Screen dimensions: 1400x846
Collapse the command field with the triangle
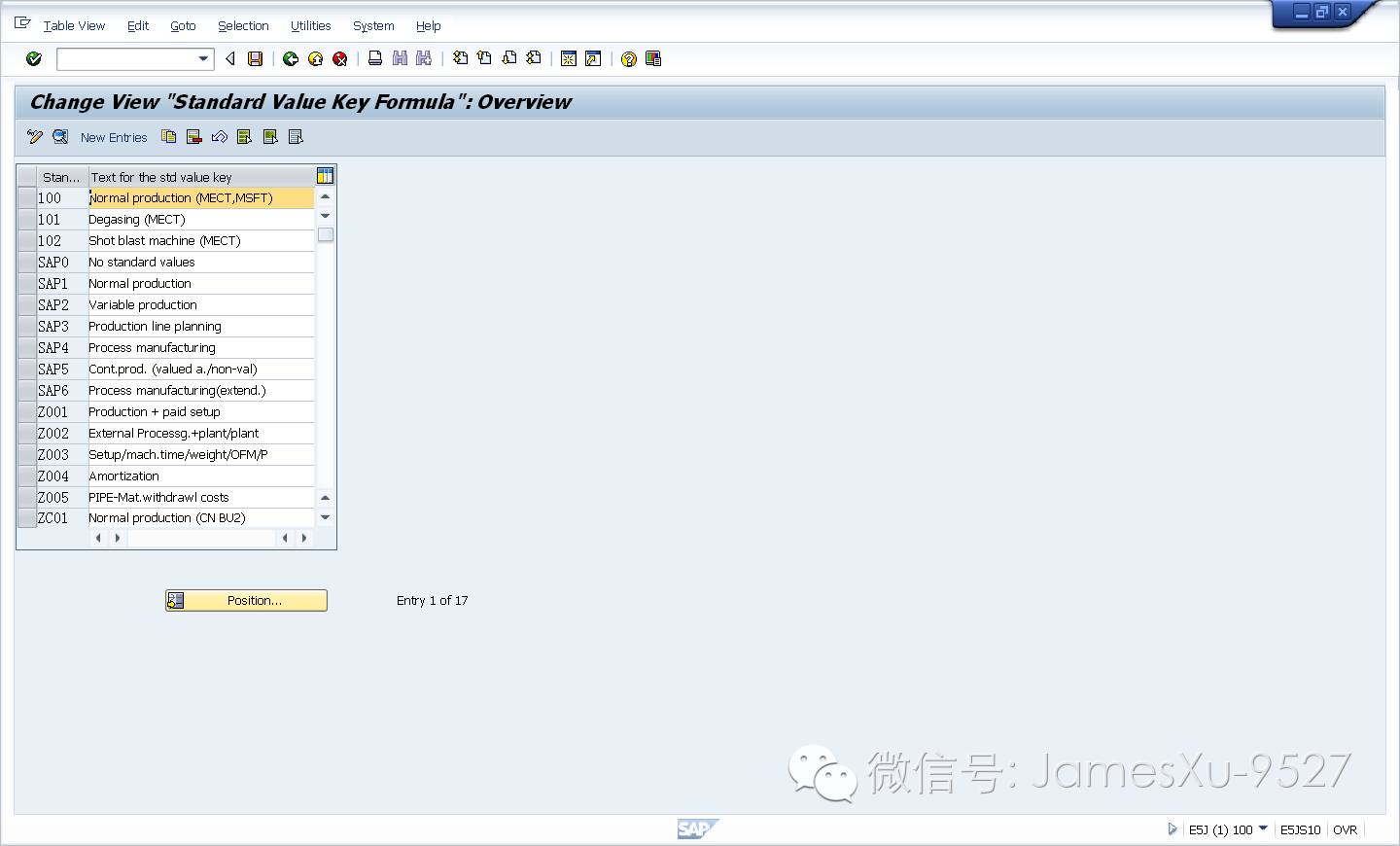[230, 59]
